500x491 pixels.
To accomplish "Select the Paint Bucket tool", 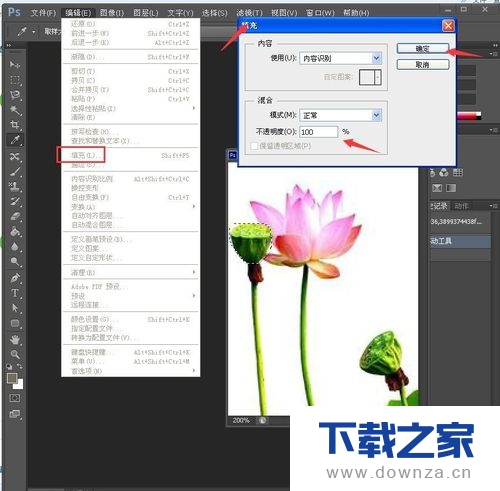I will [x=15, y=232].
